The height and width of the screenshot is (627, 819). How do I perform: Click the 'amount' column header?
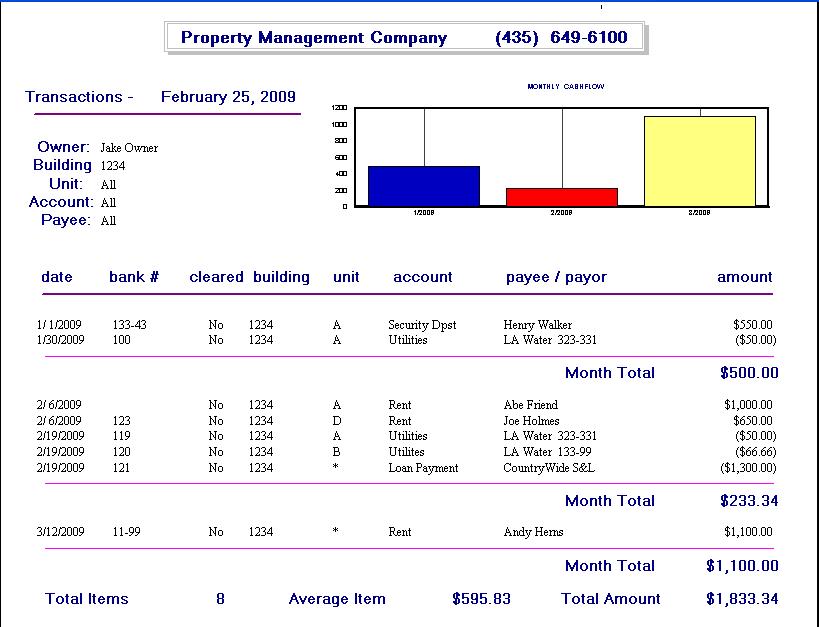744,277
